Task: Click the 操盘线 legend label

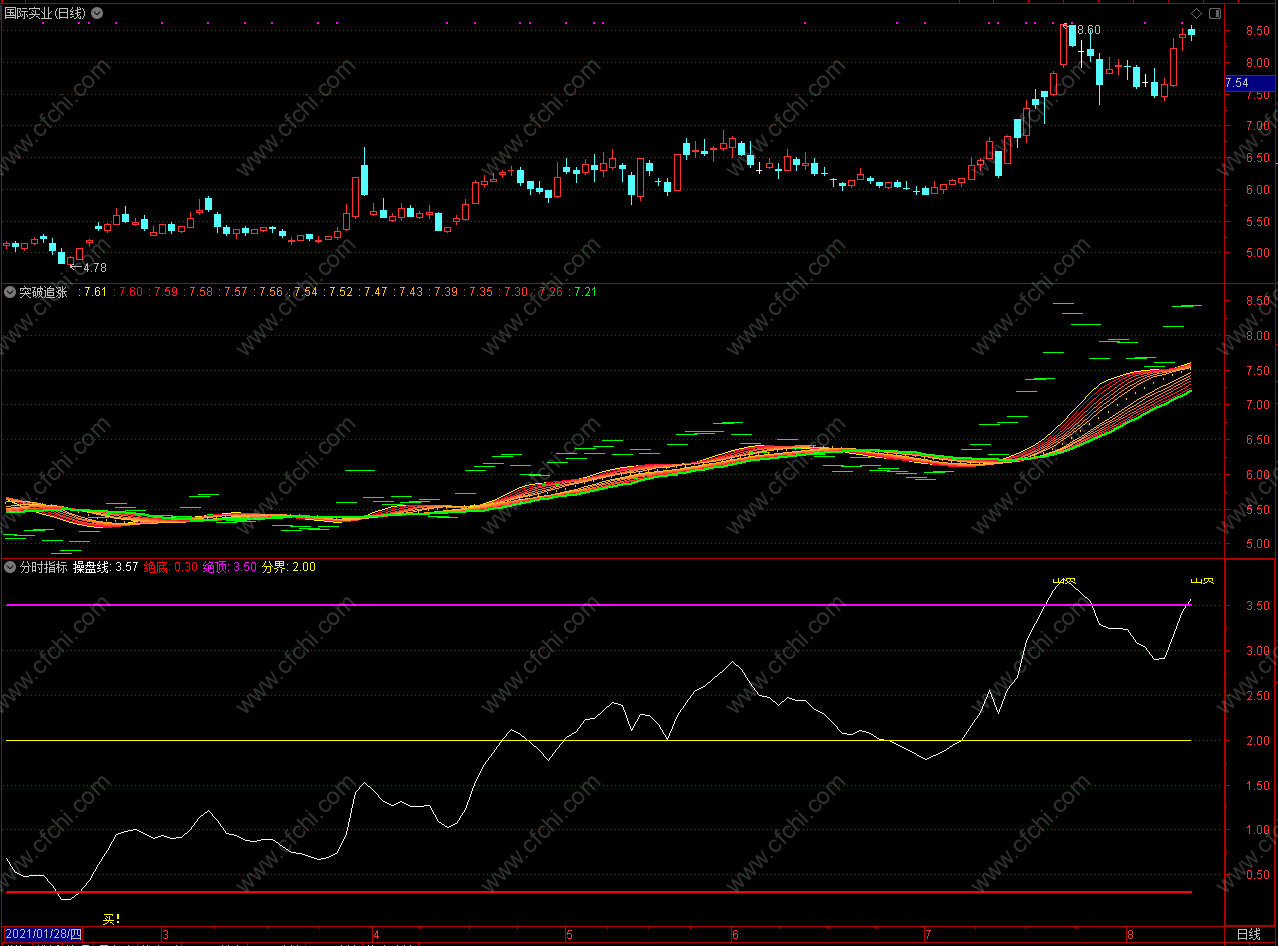Action: point(92,567)
